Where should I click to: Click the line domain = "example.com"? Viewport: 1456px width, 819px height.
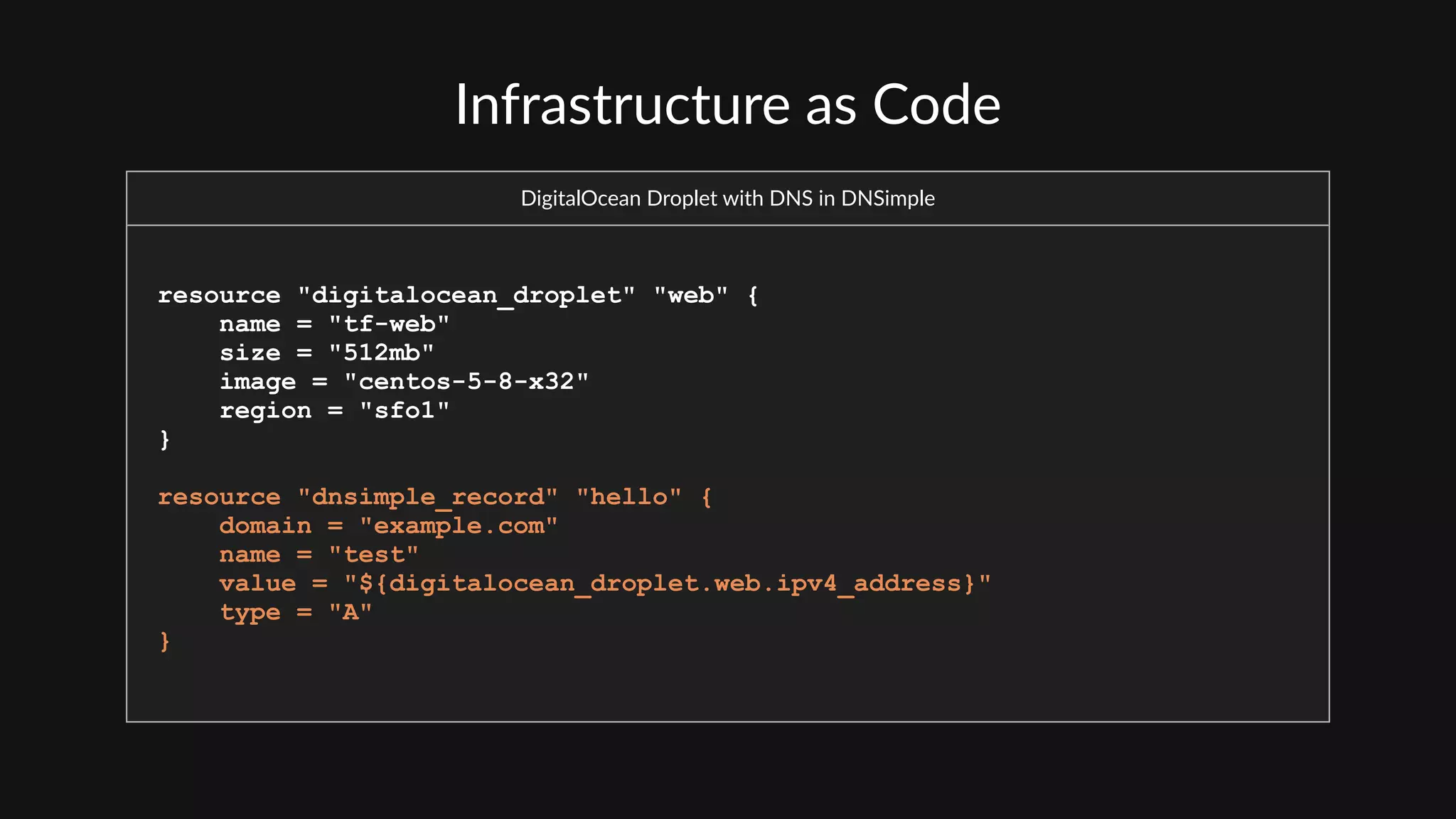pyautogui.click(x=388, y=526)
